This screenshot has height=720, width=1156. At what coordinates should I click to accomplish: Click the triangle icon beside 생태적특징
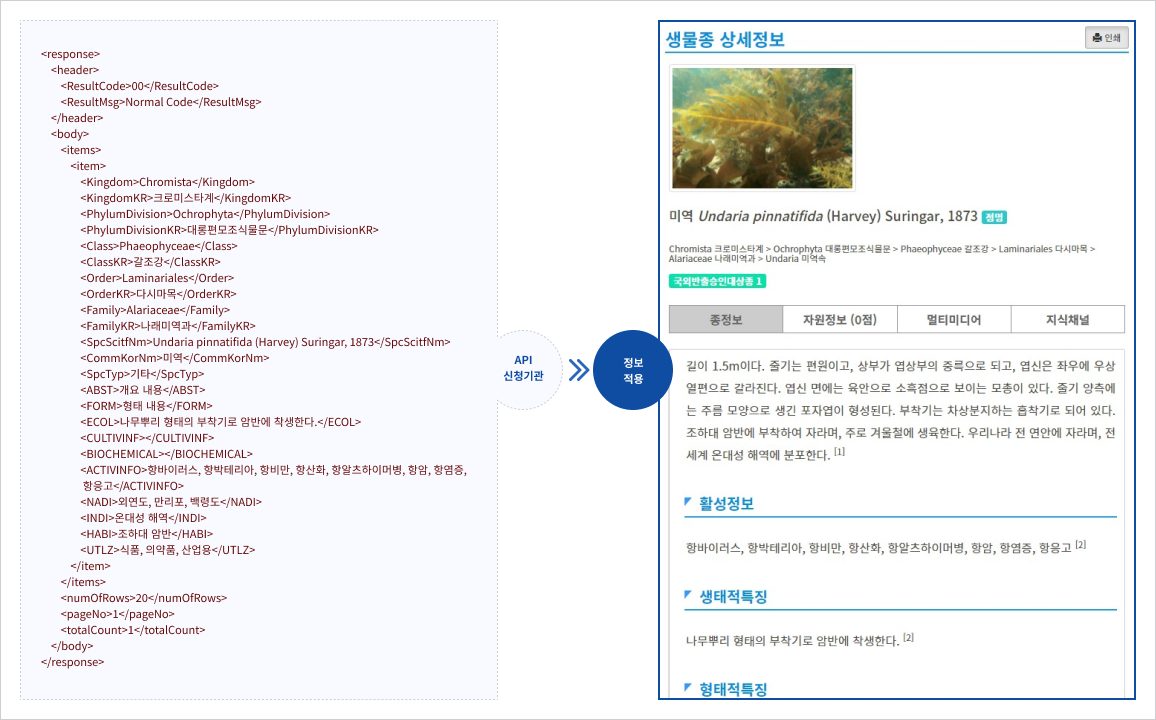(688, 595)
